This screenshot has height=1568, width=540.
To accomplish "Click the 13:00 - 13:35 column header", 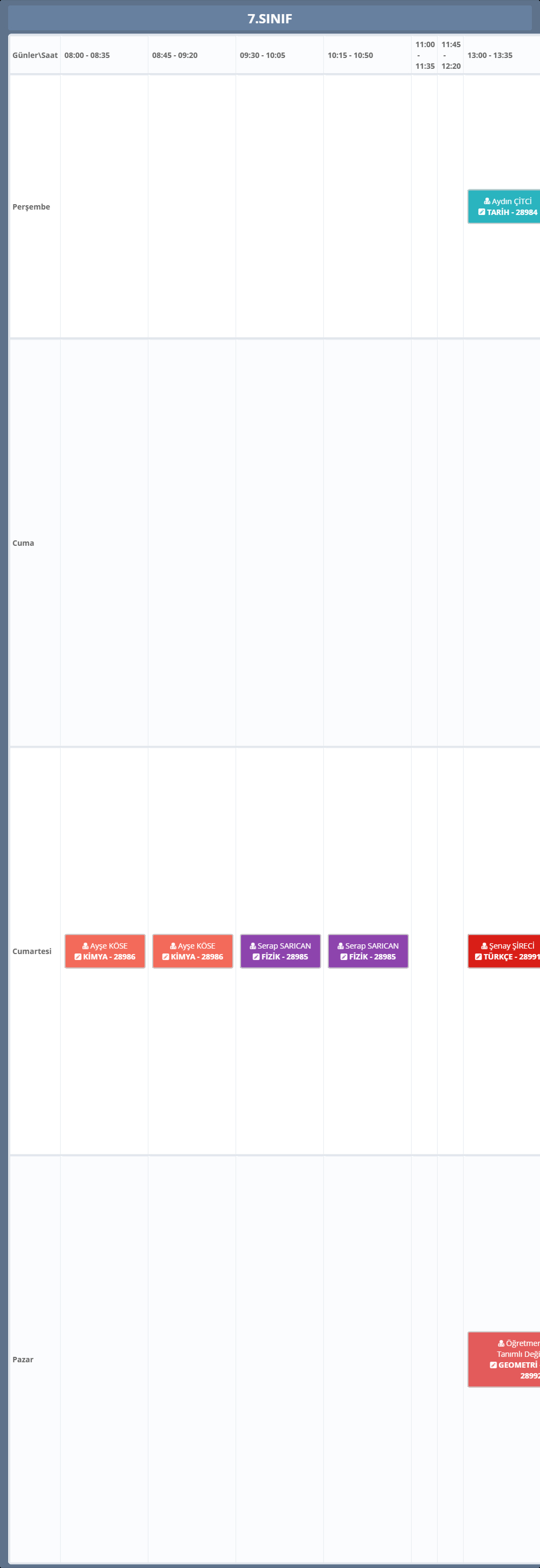I will click(x=490, y=55).
